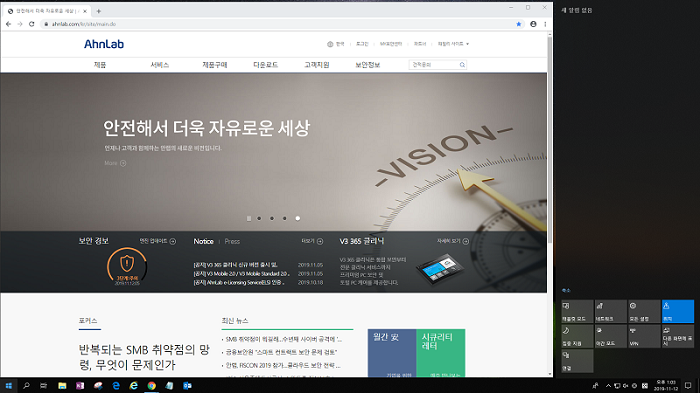Click the green Security Letter tile

click(441, 353)
